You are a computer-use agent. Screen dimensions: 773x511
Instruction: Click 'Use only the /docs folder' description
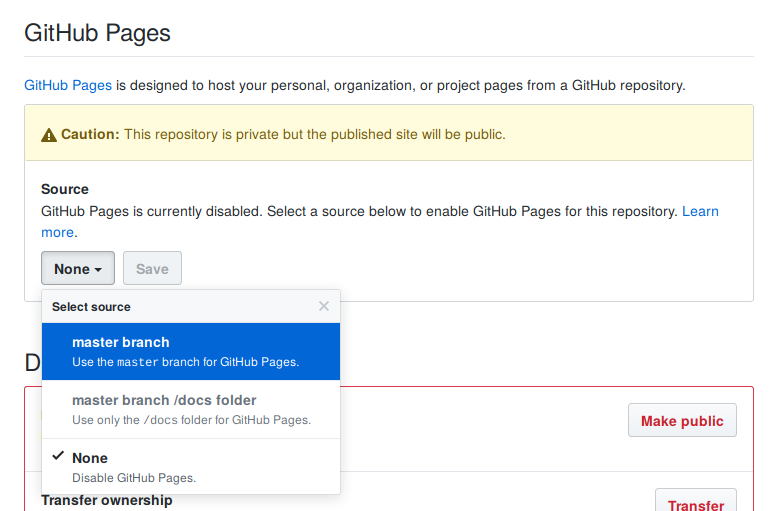click(192, 420)
